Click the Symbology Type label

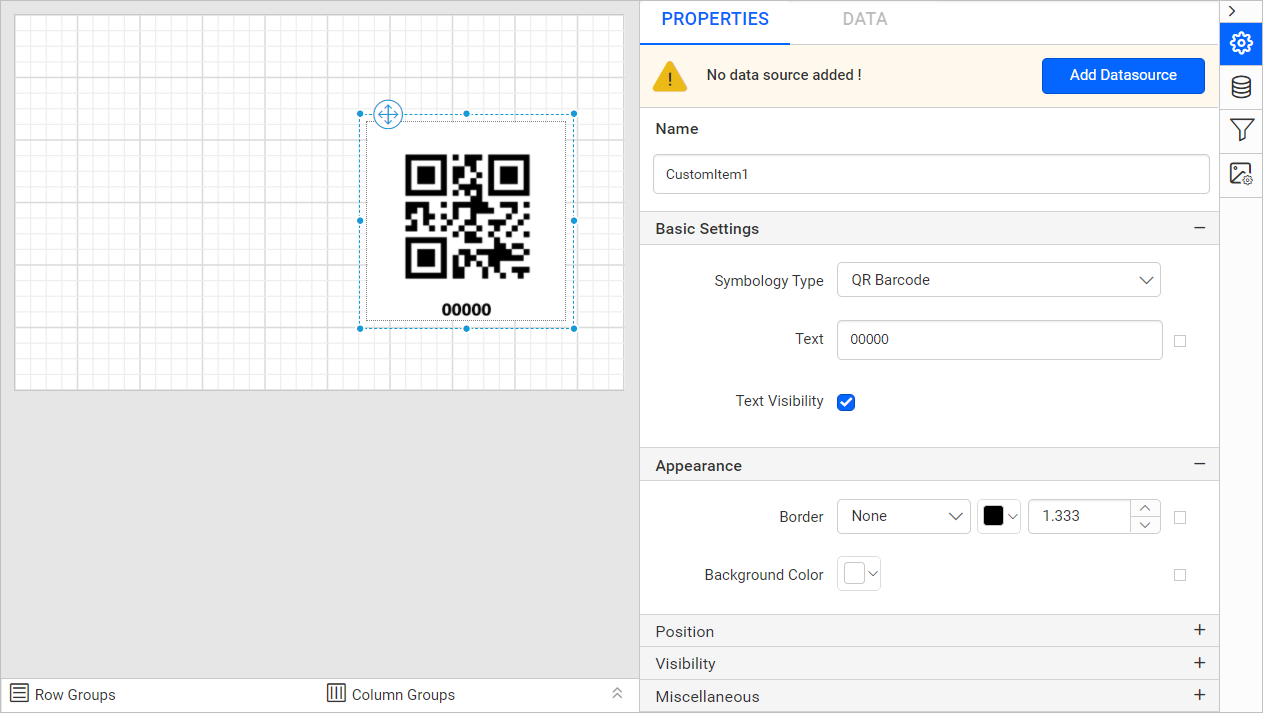769,281
